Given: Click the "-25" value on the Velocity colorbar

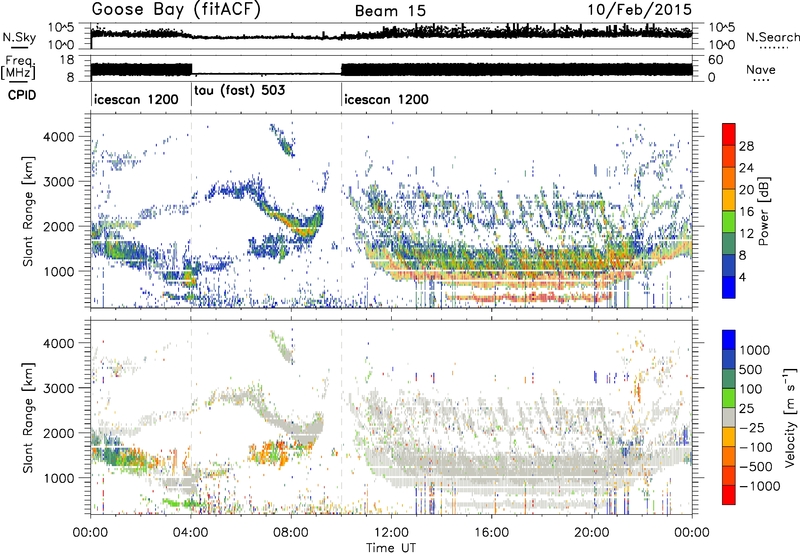Looking at the screenshot, I should (x=752, y=428).
